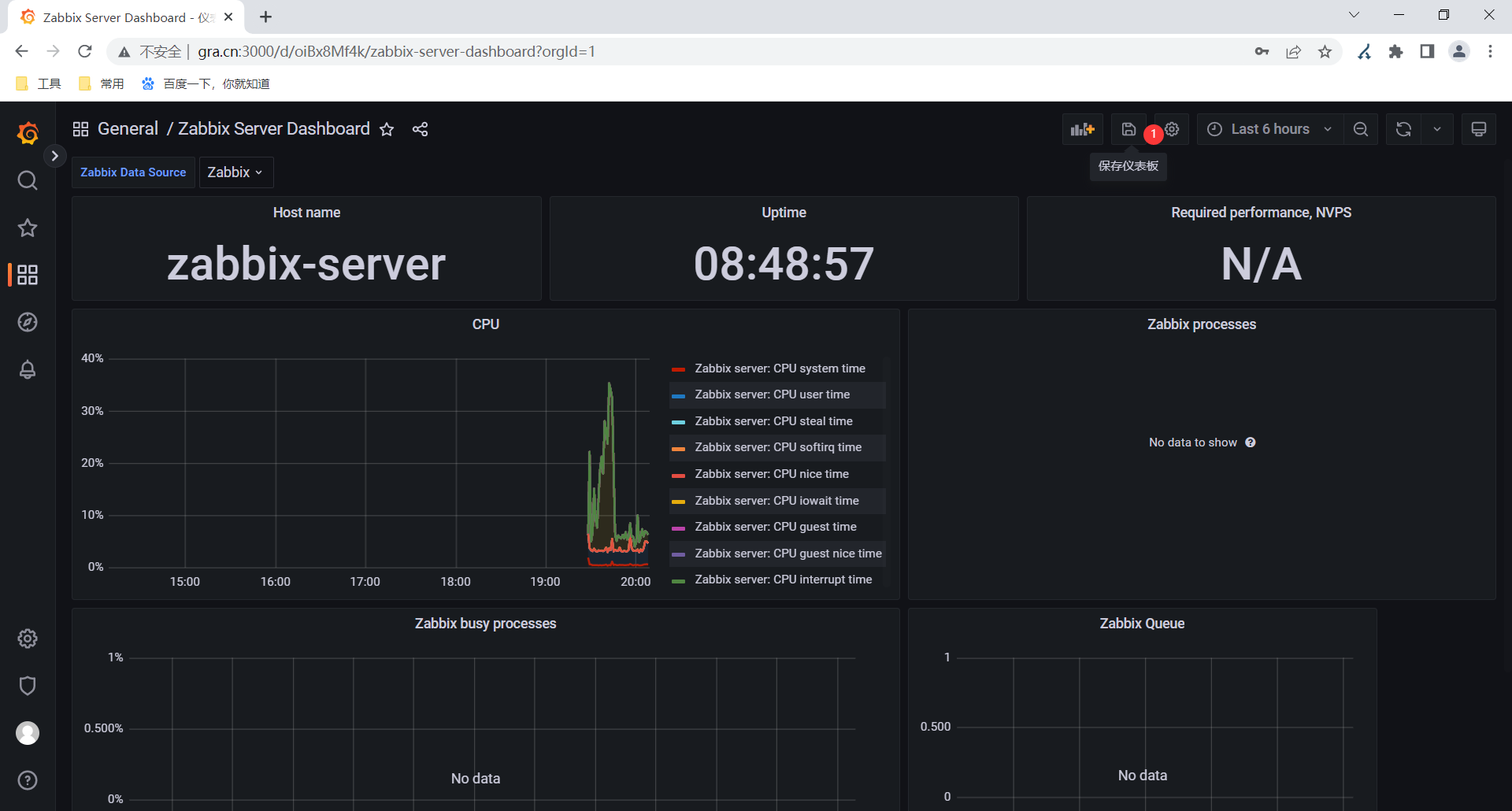Open the refresh interval dropdown arrow
Image resolution: width=1512 pixels, height=811 pixels.
tap(1437, 129)
